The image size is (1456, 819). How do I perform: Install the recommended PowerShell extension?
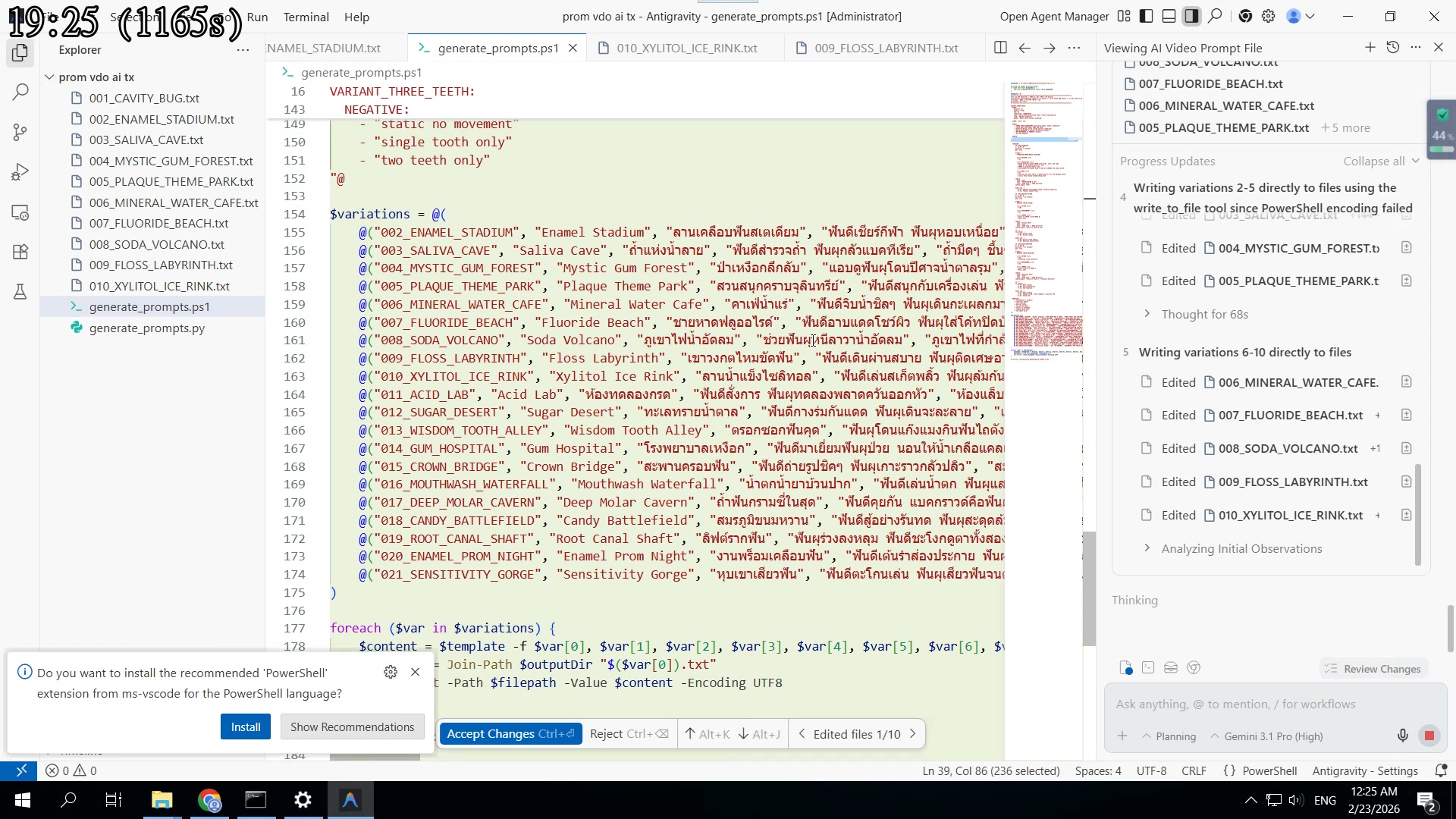click(245, 726)
